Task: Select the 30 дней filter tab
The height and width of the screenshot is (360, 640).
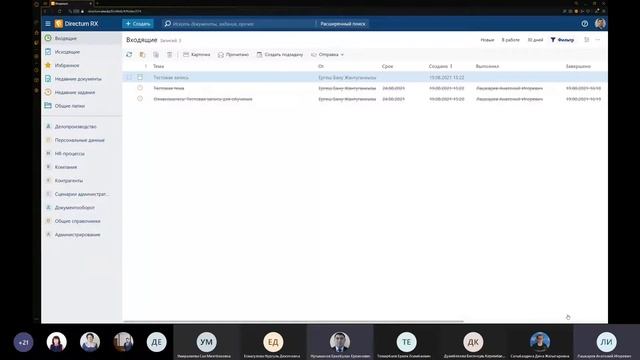Action: tap(535, 40)
